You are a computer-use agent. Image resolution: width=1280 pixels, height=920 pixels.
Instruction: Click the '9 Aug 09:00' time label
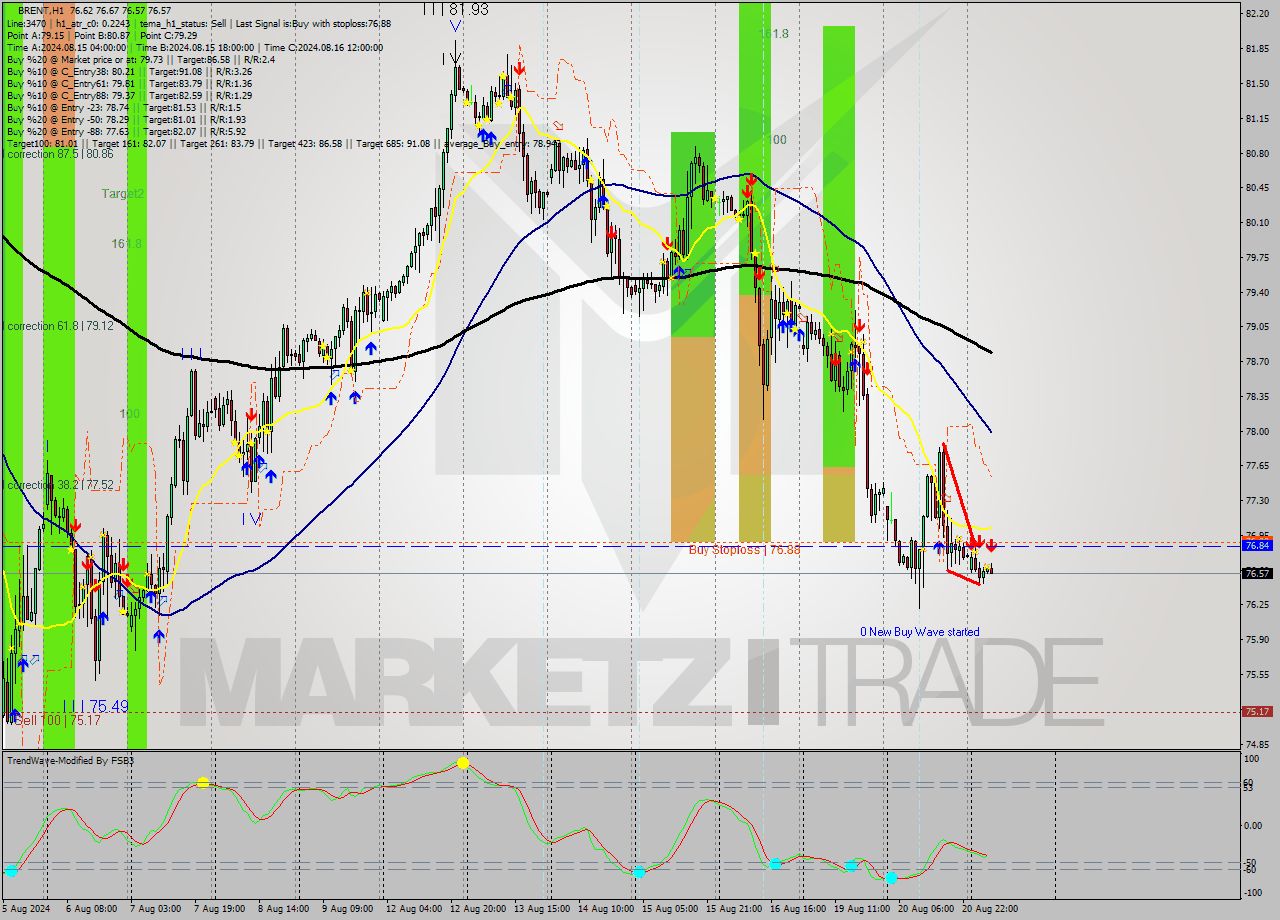(346, 909)
